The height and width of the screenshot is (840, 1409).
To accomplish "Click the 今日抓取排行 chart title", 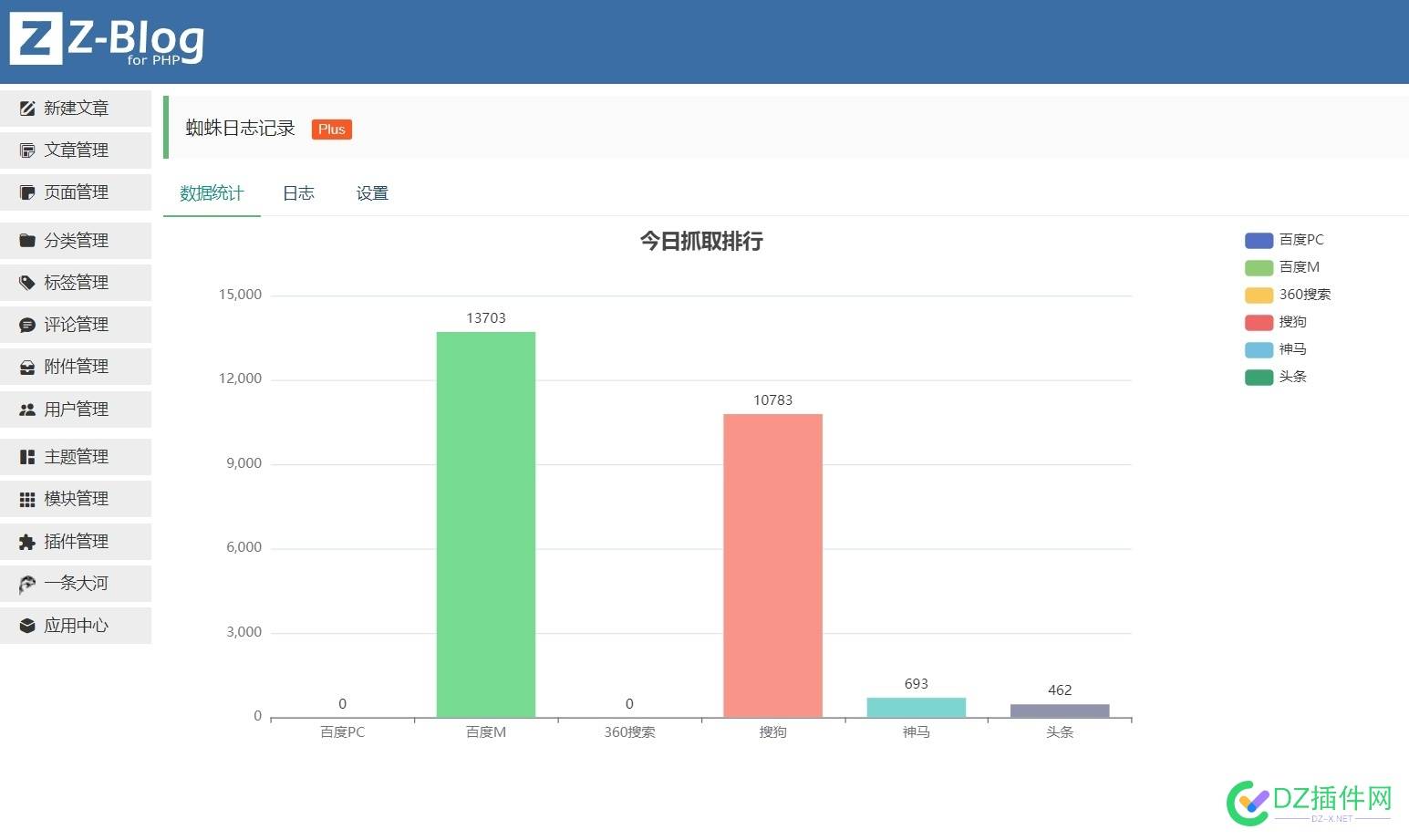I will pos(701,242).
